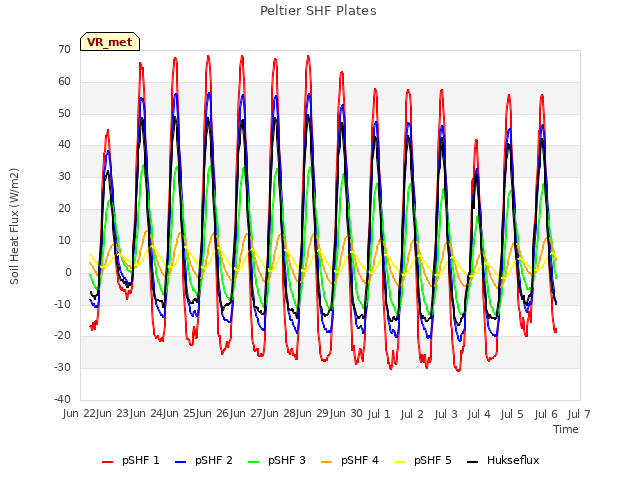Viewport: 640px width, 480px height.
Task: Click the Jul 6 x-axis date
Action: pyautogui.click(x=546, y=414)
